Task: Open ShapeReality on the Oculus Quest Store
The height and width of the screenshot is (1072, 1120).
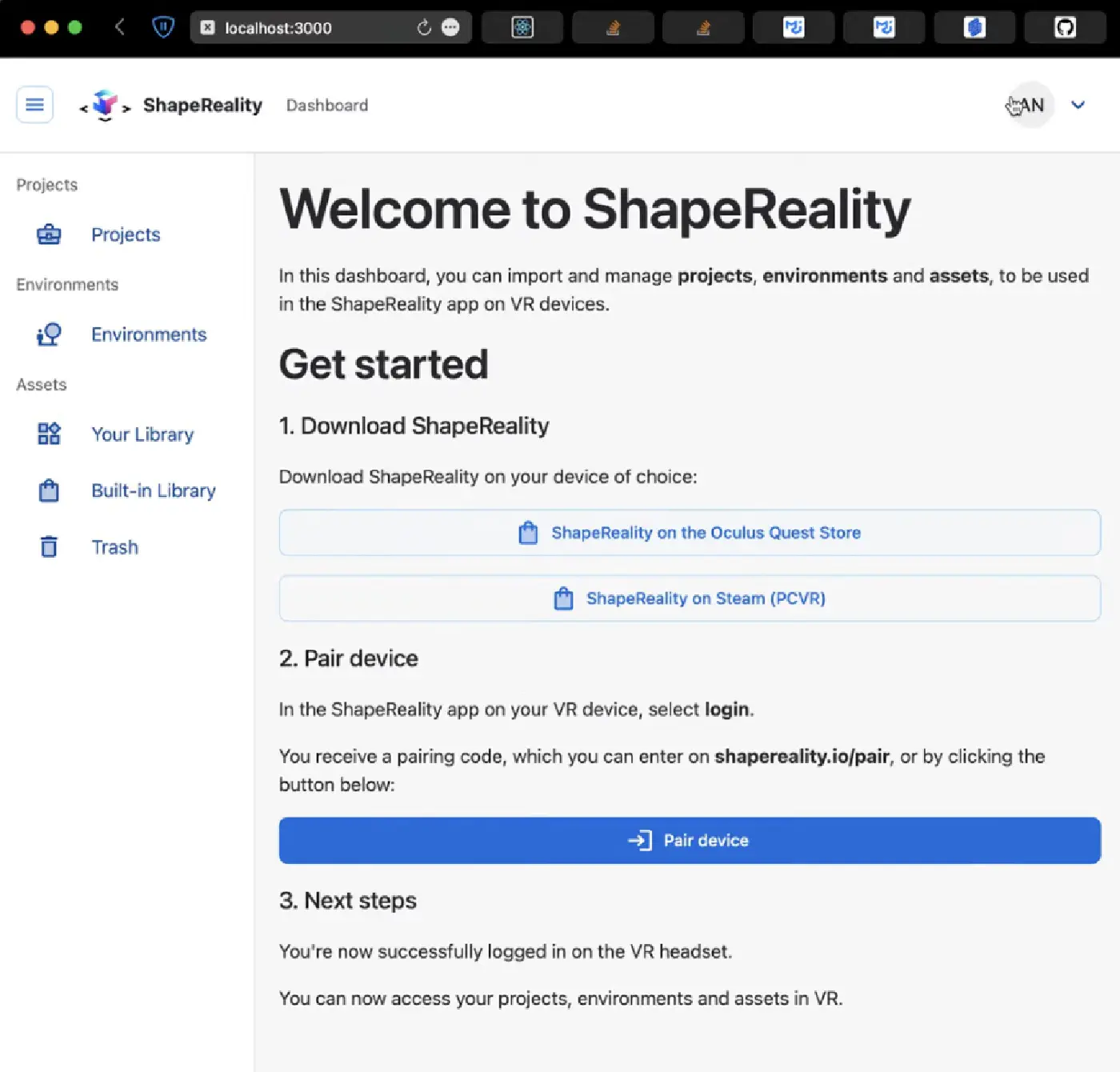Action: tap(690, 533)
